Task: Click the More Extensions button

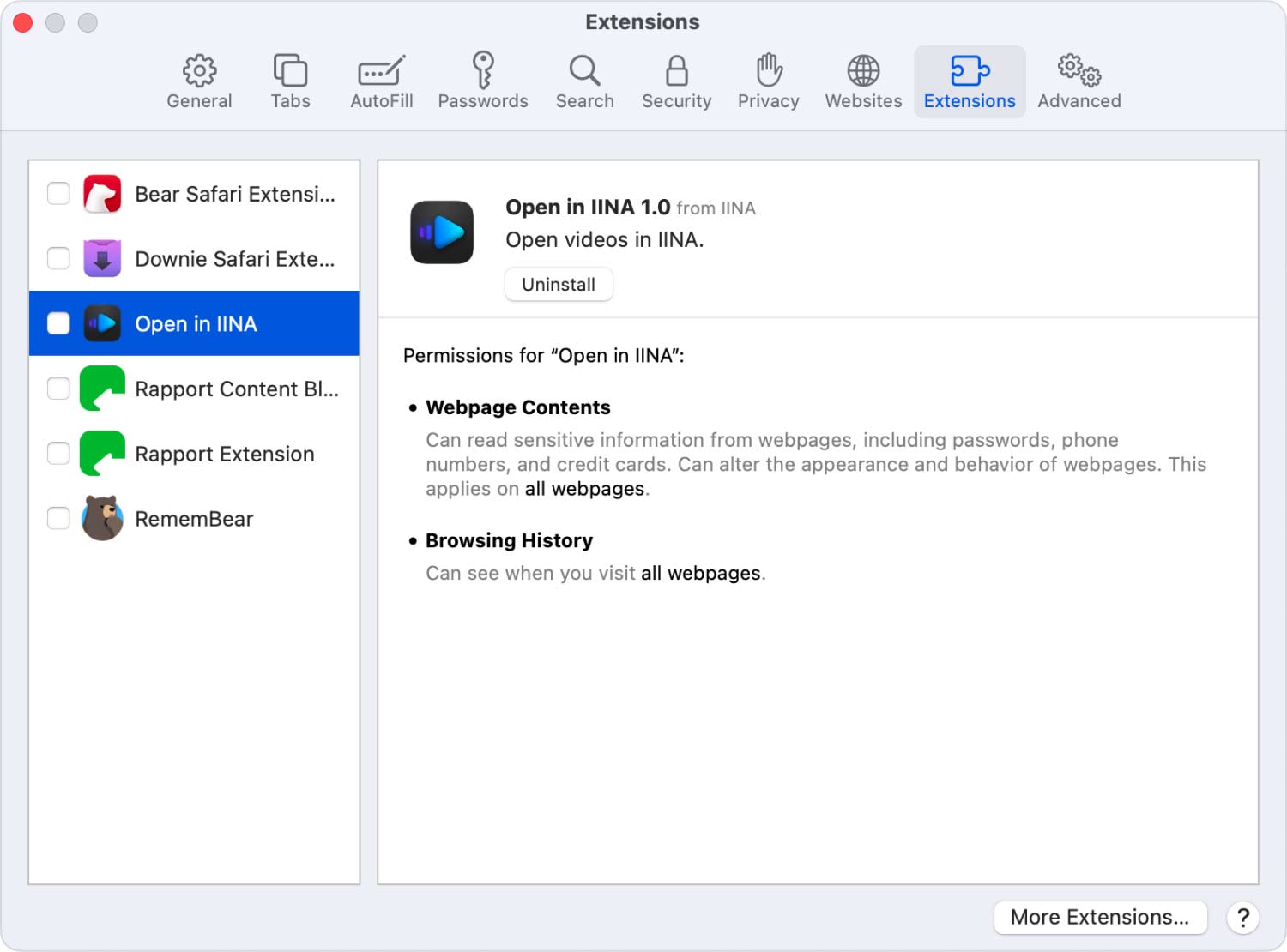Action: 1100,918
